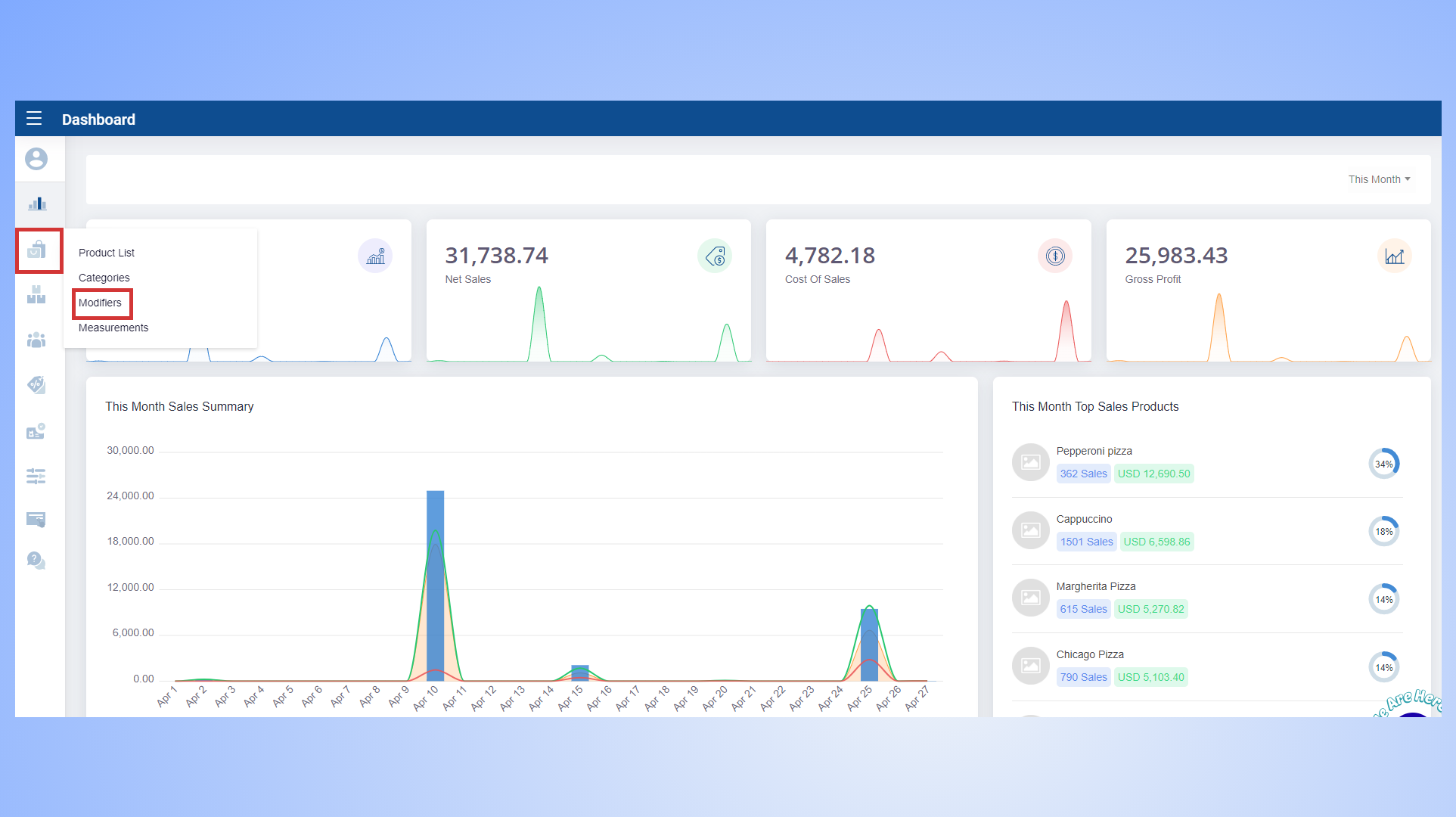Open the dashboard bar chart sidebar icon

pyautogui.click(x=37, y=203)
